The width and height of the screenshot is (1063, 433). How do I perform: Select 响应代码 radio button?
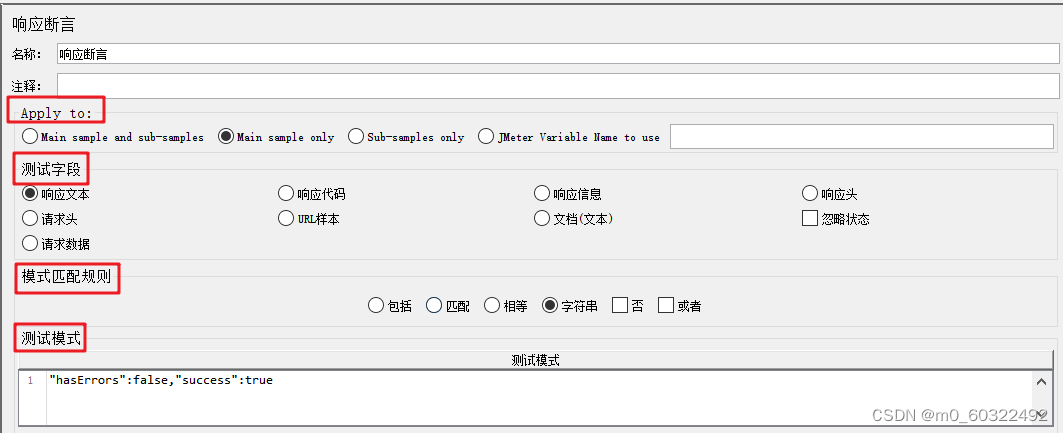point(312,194)
